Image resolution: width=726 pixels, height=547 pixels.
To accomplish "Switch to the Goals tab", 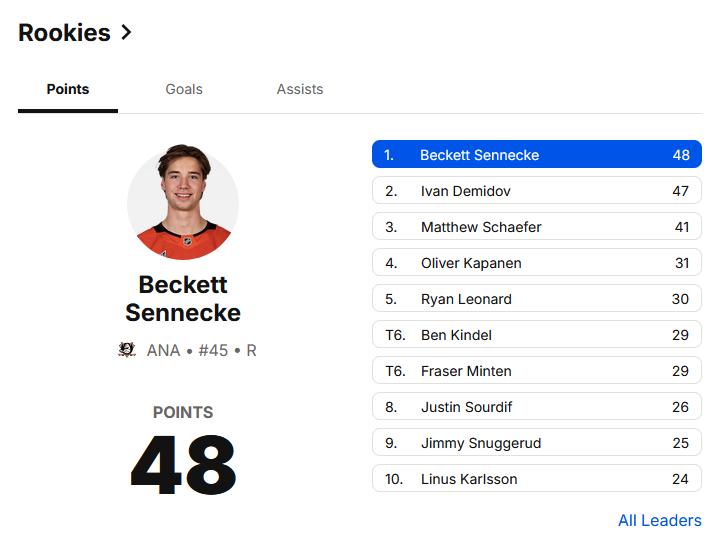I will (x=184, y=89).
